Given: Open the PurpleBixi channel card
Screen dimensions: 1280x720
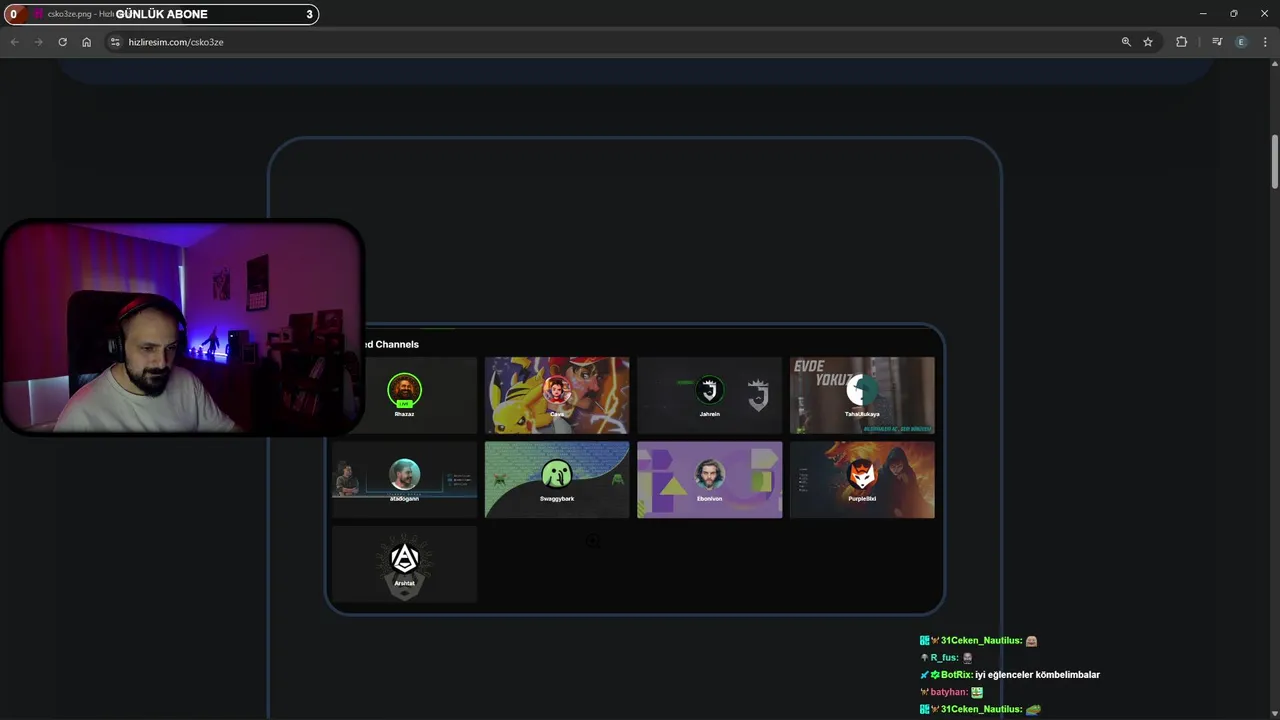Looking at the screenshot, I should [x=862, y=480].
